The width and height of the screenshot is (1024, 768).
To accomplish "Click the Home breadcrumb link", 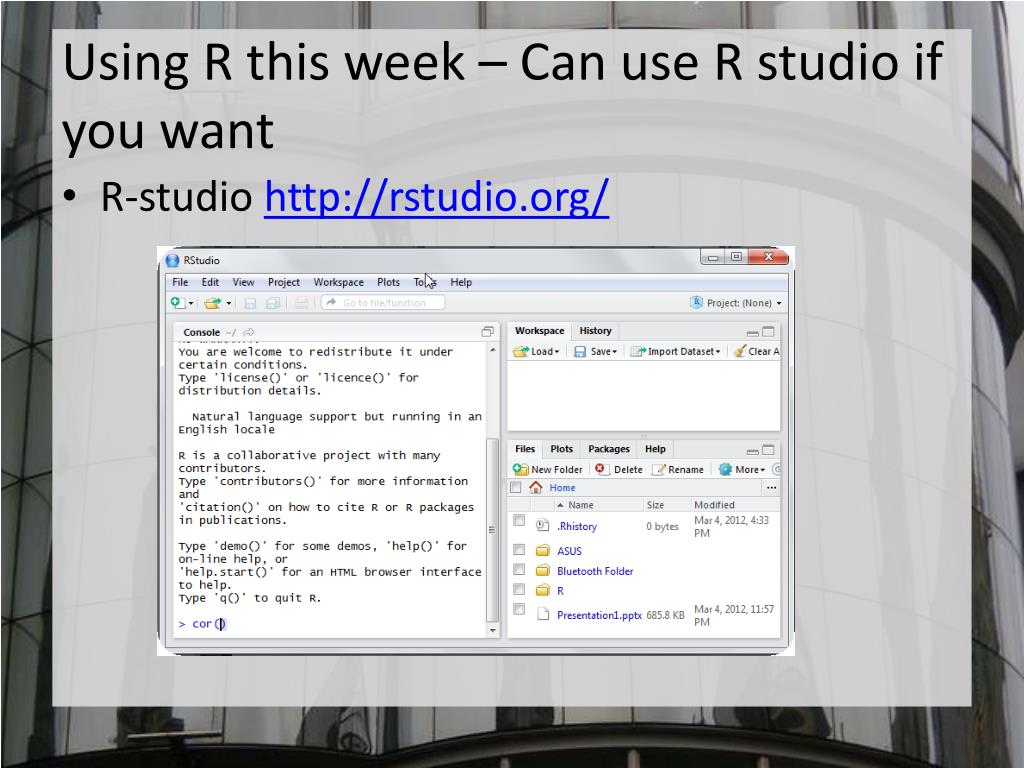I will coord(562,487).
